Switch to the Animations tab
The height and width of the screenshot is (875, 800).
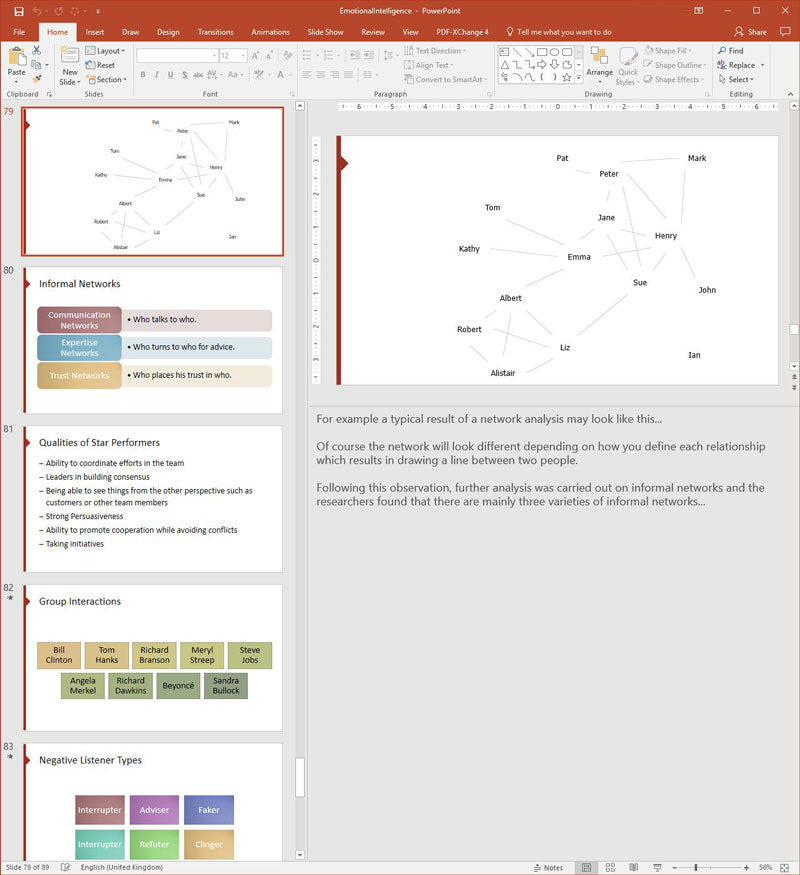point(270,32)
